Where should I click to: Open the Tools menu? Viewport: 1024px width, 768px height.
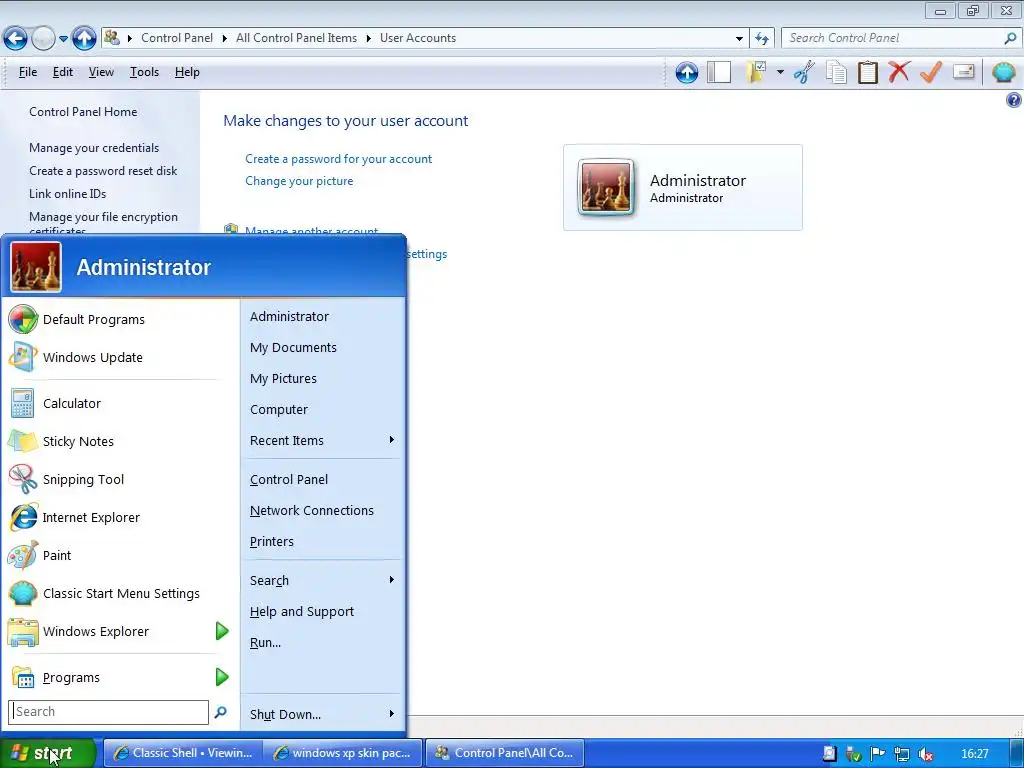pyautogui.click(x=144, y=72)
